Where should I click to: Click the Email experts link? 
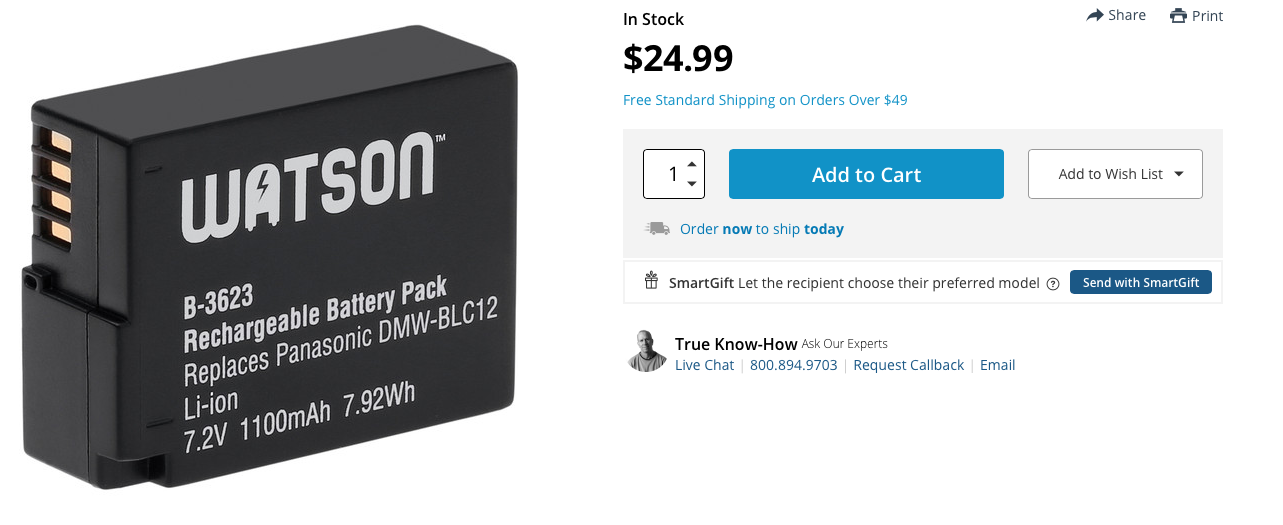[997, 365]
